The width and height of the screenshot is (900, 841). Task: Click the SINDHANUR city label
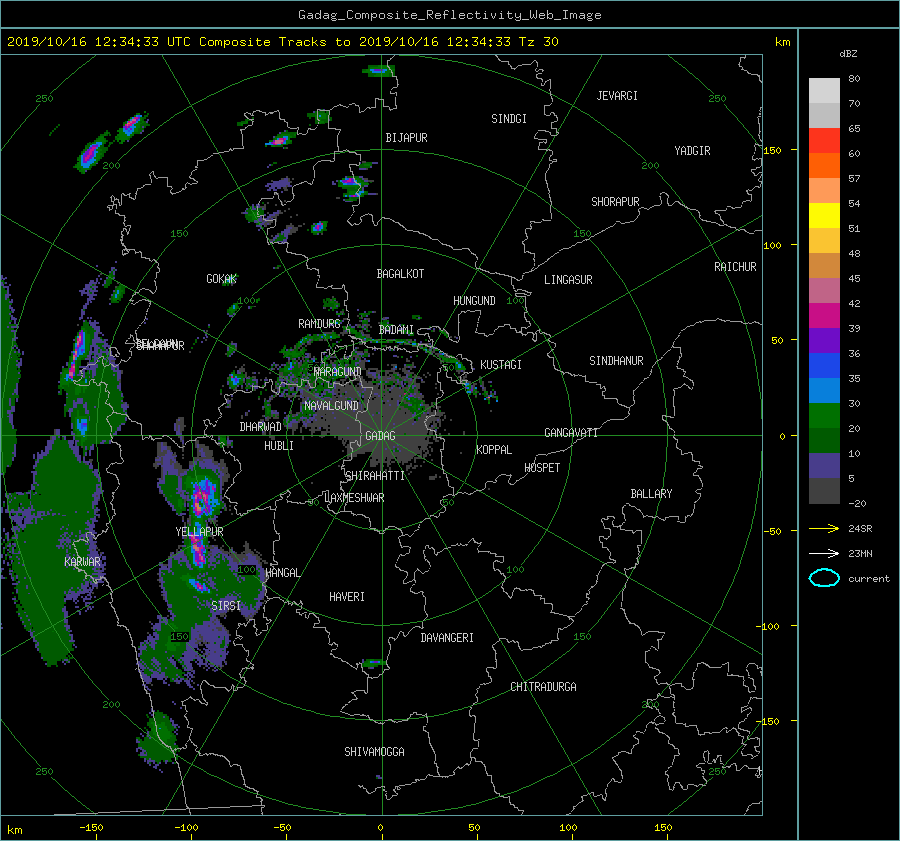tap(616, 361)
